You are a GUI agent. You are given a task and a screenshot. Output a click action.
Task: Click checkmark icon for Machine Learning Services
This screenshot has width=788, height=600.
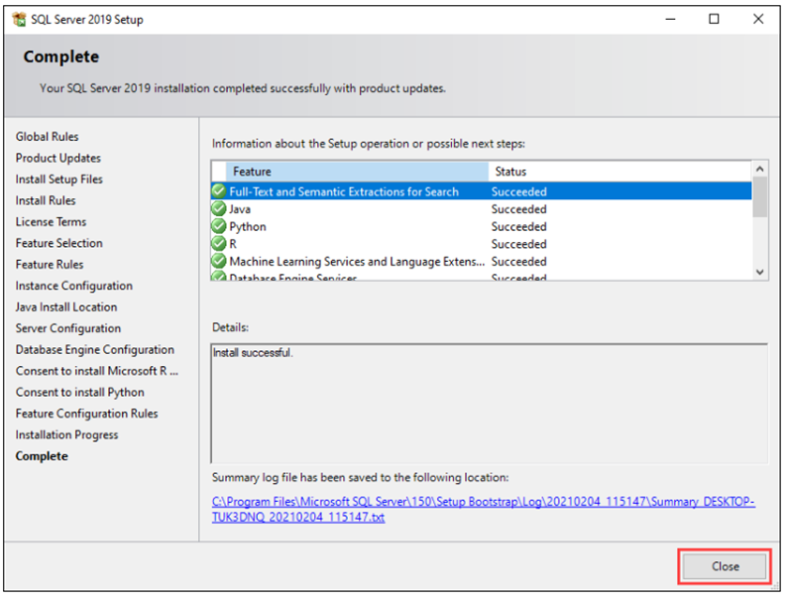219,262
